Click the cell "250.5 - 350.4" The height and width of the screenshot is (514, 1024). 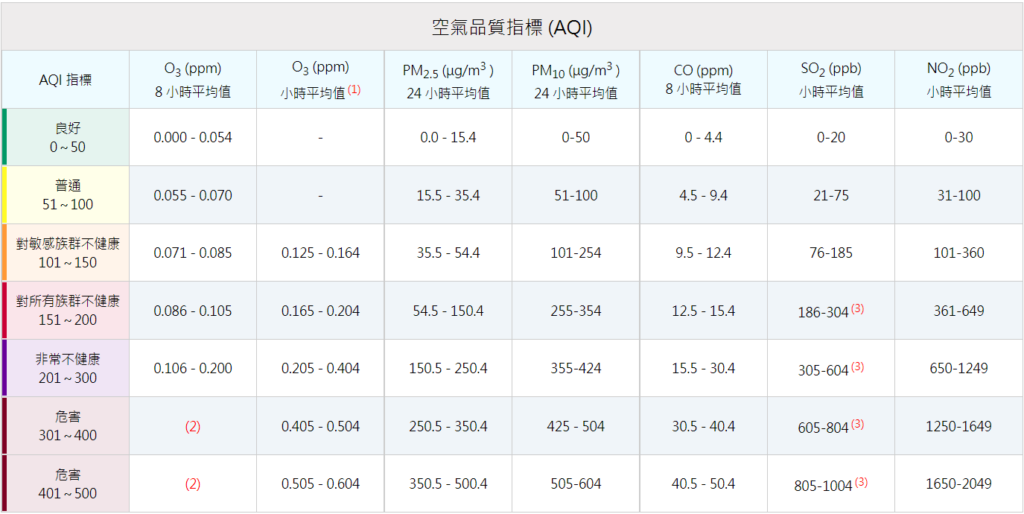tap(448, 426)
